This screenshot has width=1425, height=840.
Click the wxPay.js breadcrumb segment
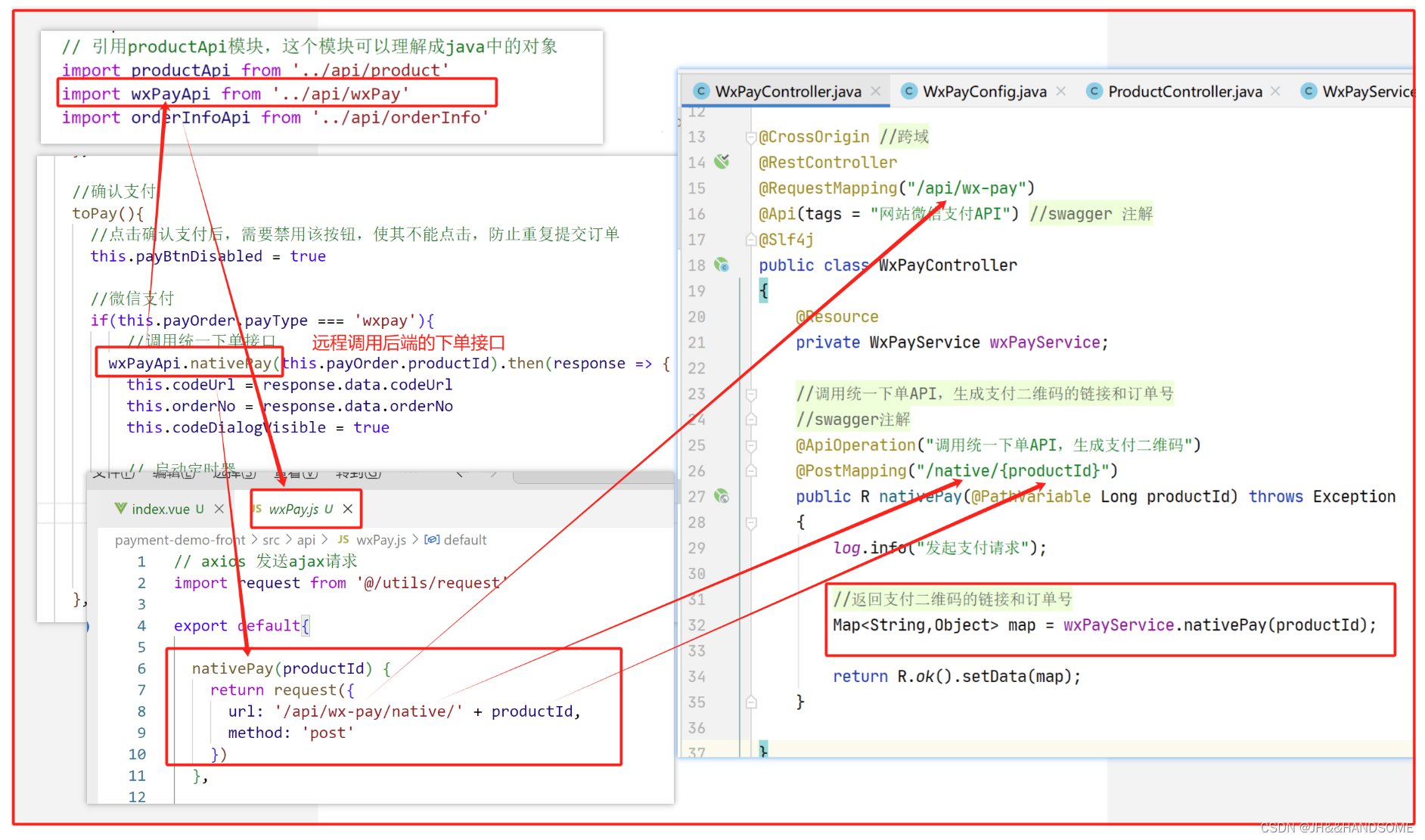pyautogui.click(x=381, y=540)
